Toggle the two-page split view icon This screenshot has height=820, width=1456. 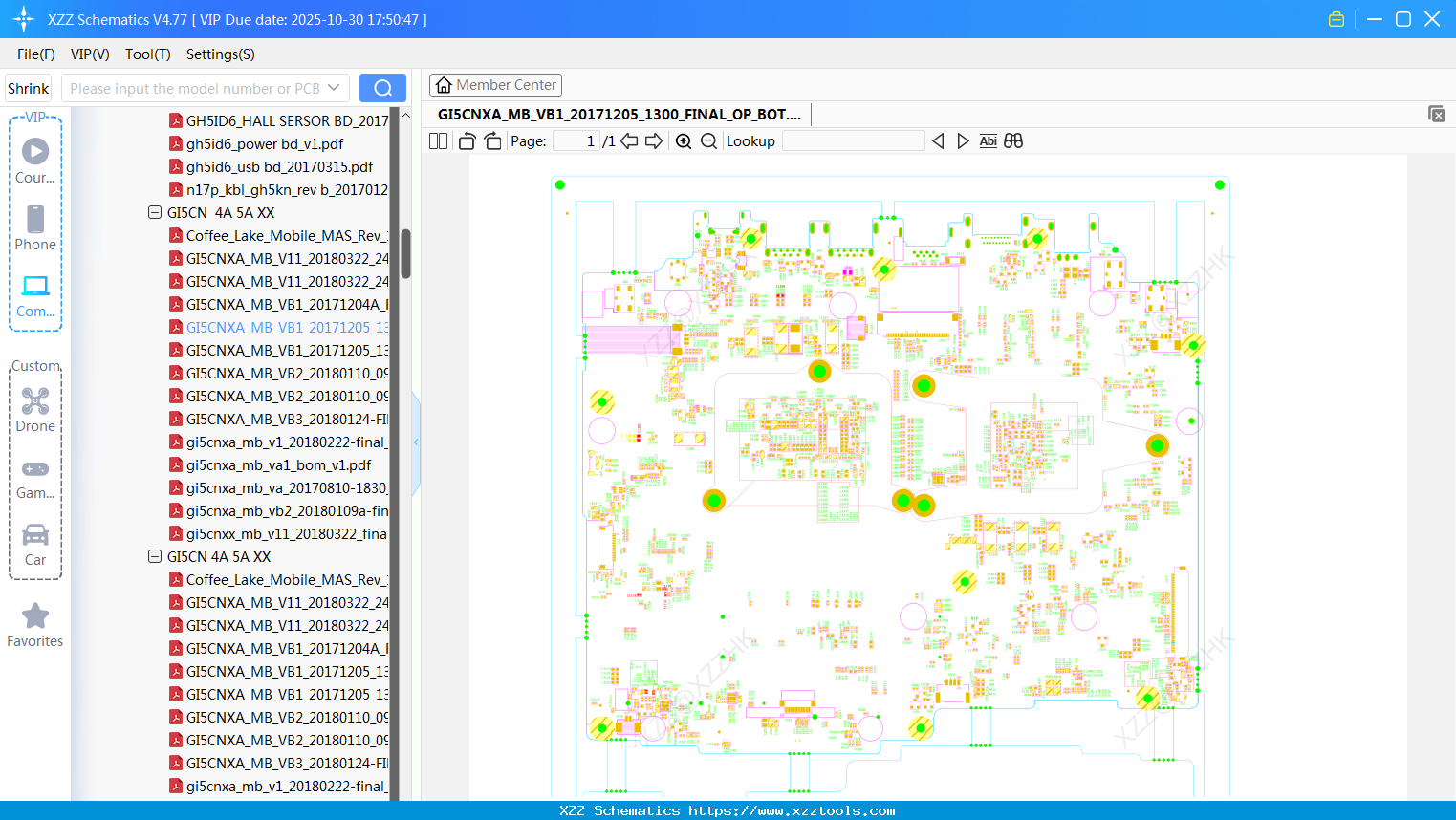tap(439, 141)
